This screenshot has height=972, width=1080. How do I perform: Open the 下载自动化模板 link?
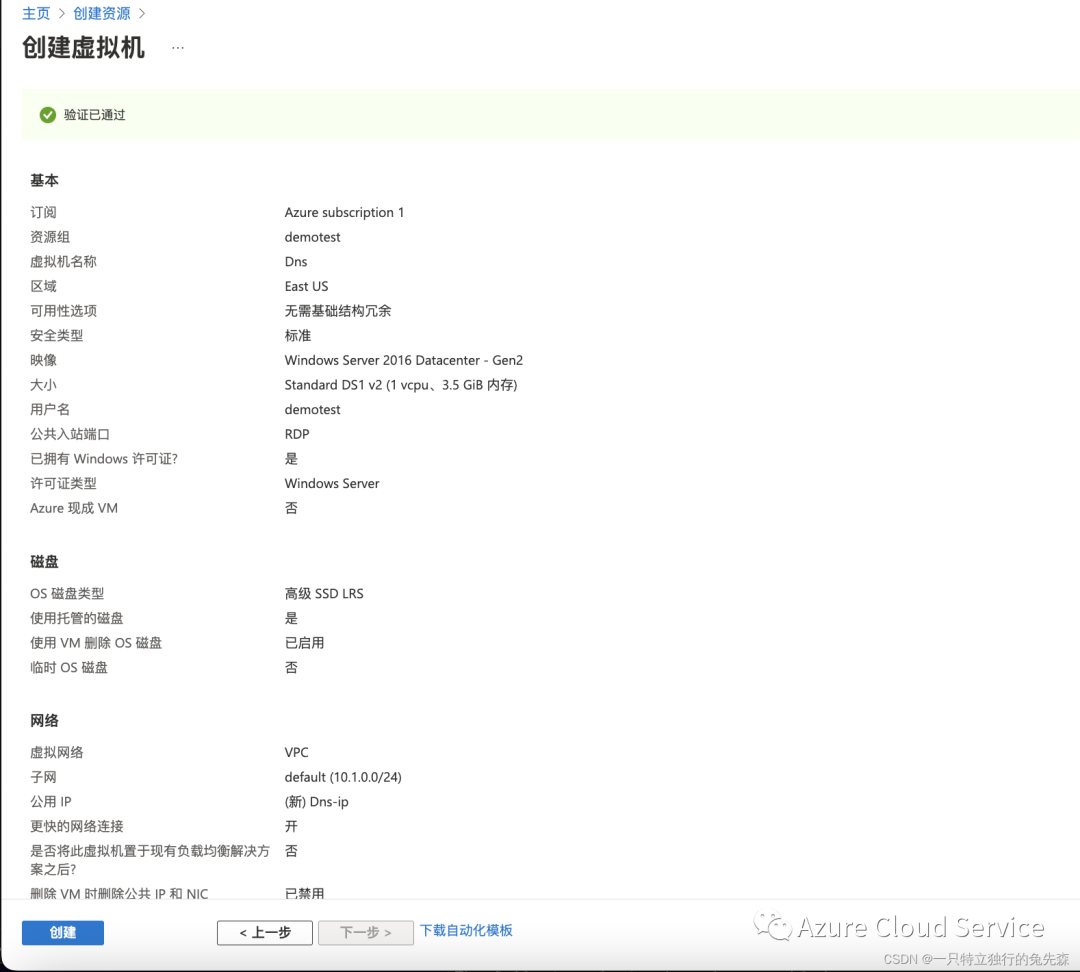(466, 930)
